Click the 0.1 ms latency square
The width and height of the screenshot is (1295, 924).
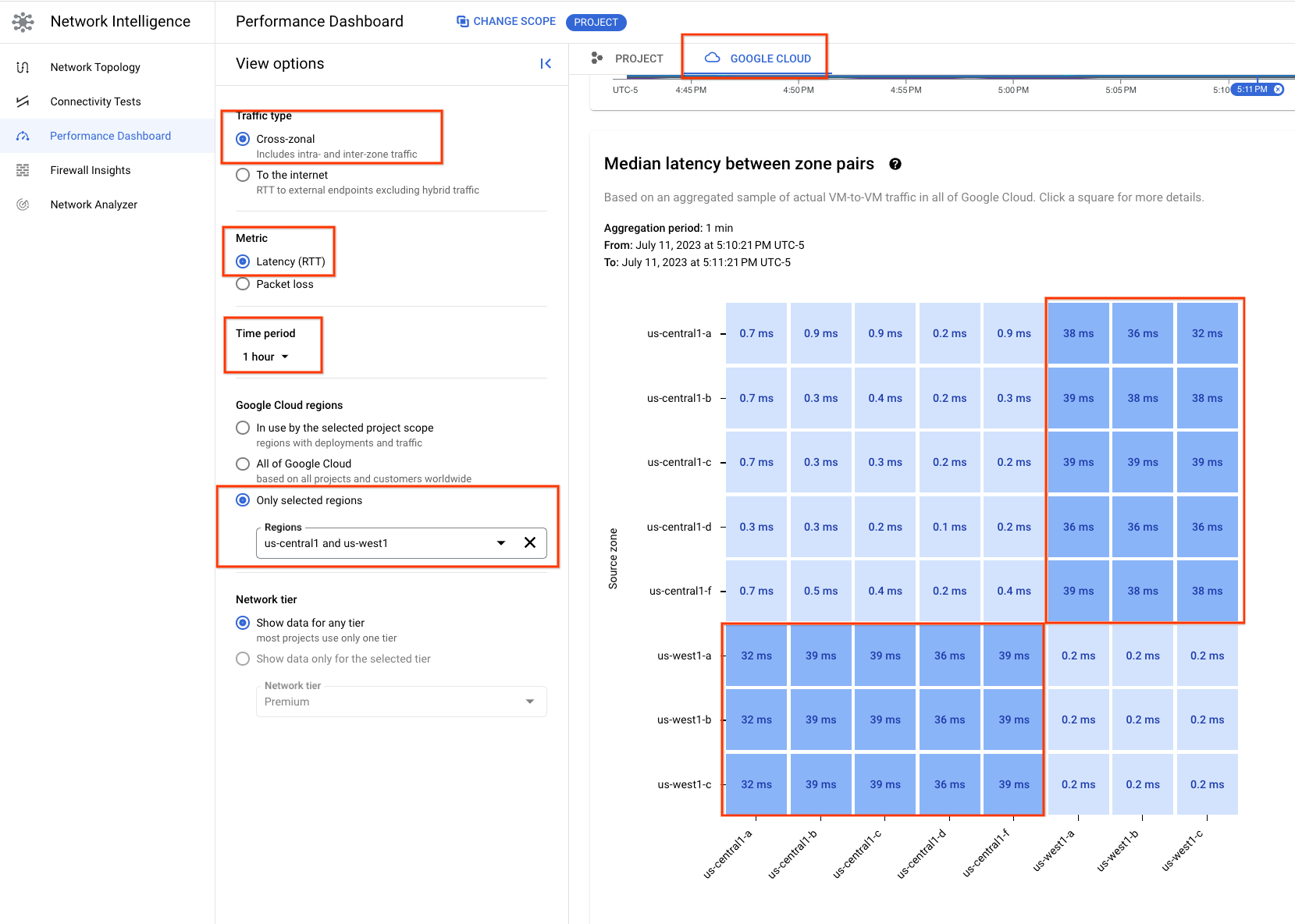(x=949, y=527)
